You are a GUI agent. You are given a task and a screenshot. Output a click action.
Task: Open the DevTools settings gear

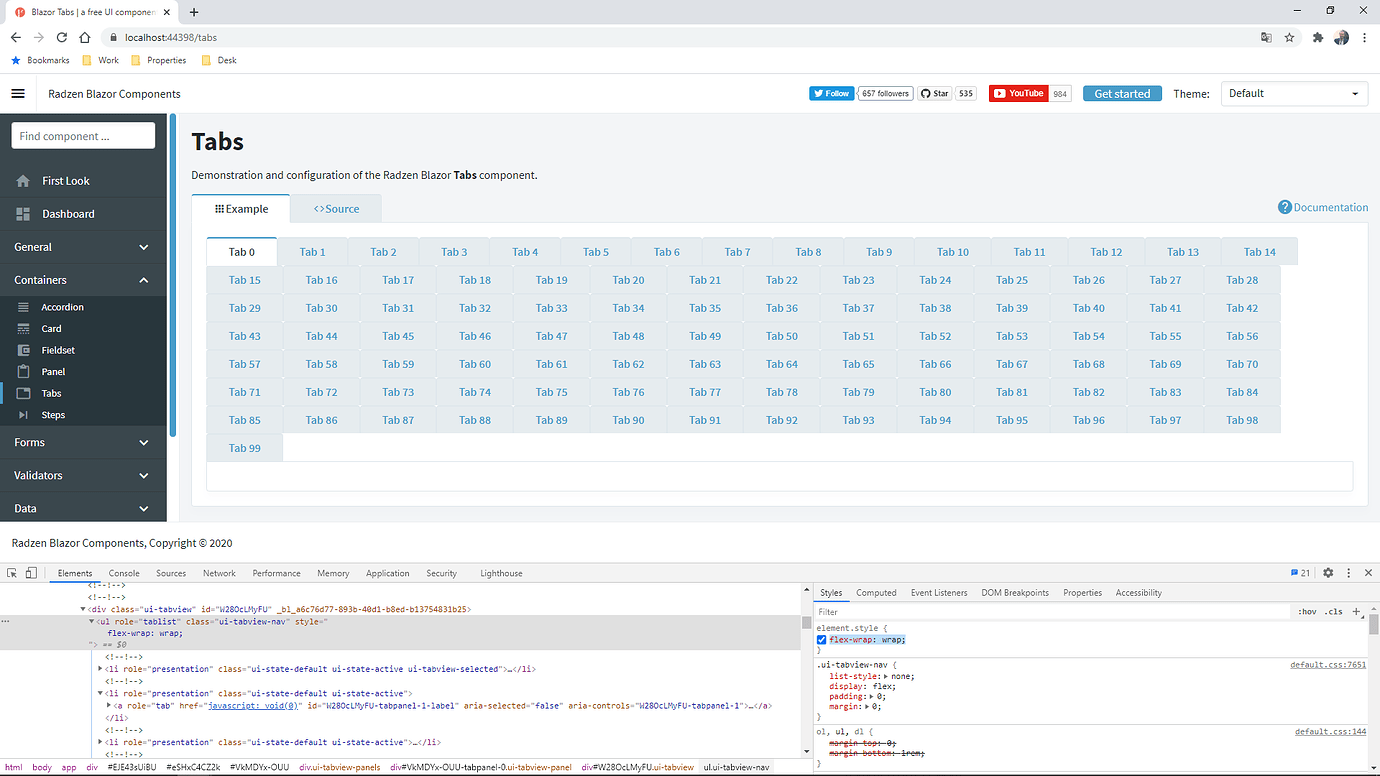(x=1328, y=572)
